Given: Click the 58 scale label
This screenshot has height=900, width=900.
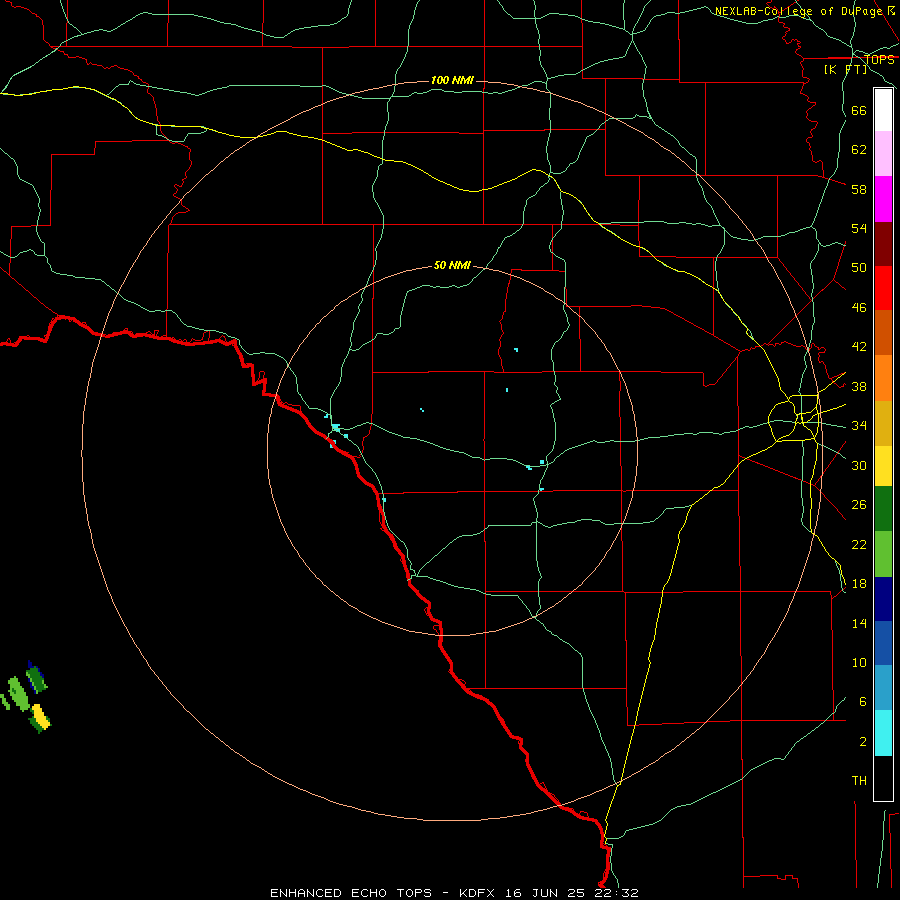Looking at the screenshot, I should pos(859,189).
